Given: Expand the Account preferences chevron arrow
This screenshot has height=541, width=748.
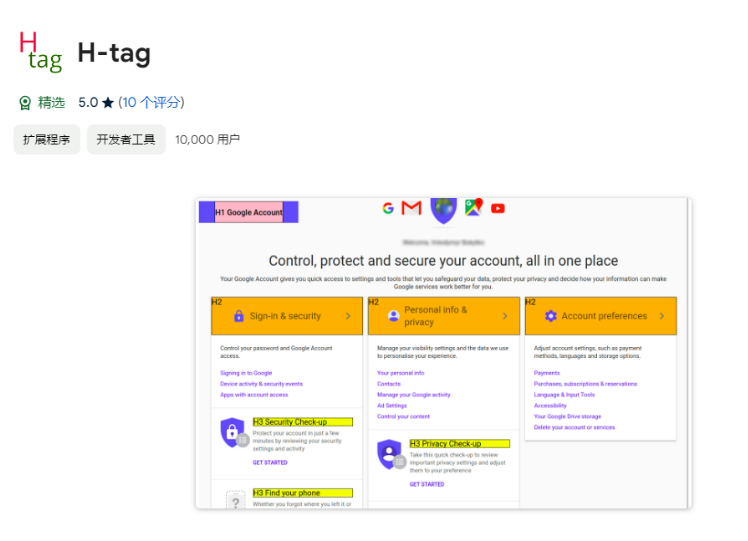Looking at the screenshot, I should (662, 316).
